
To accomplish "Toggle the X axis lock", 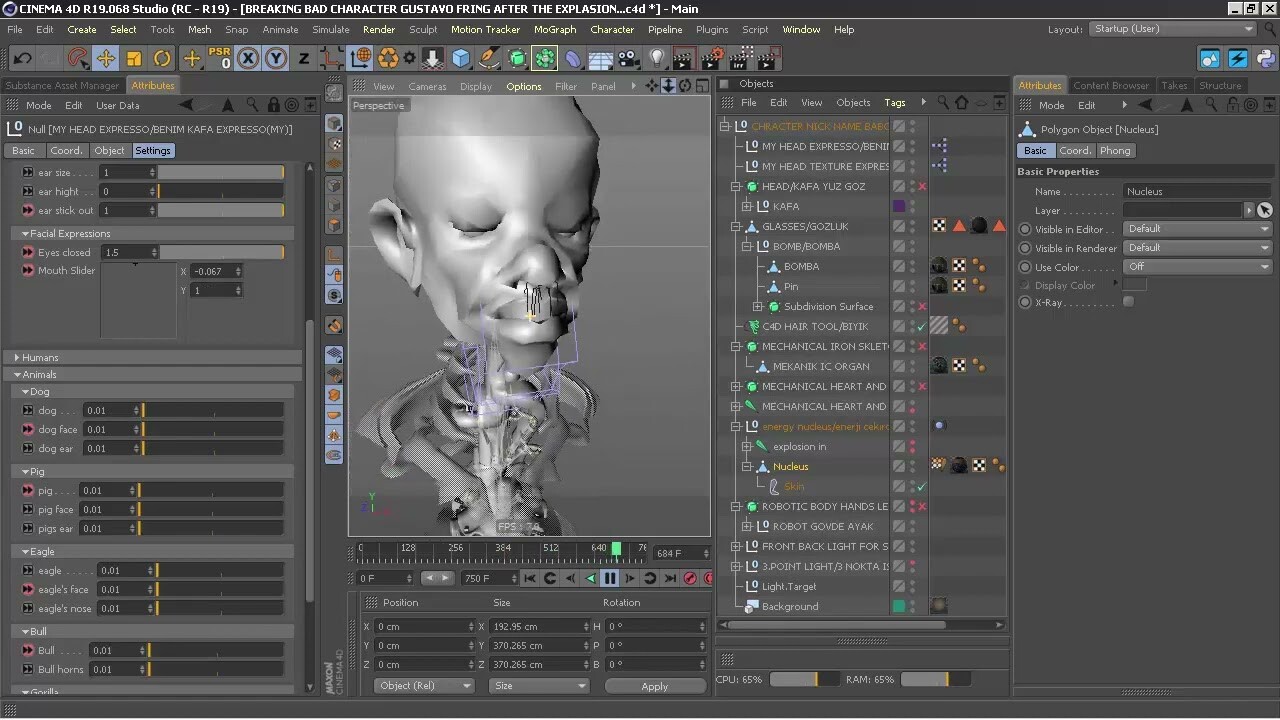I will point(248,59).
